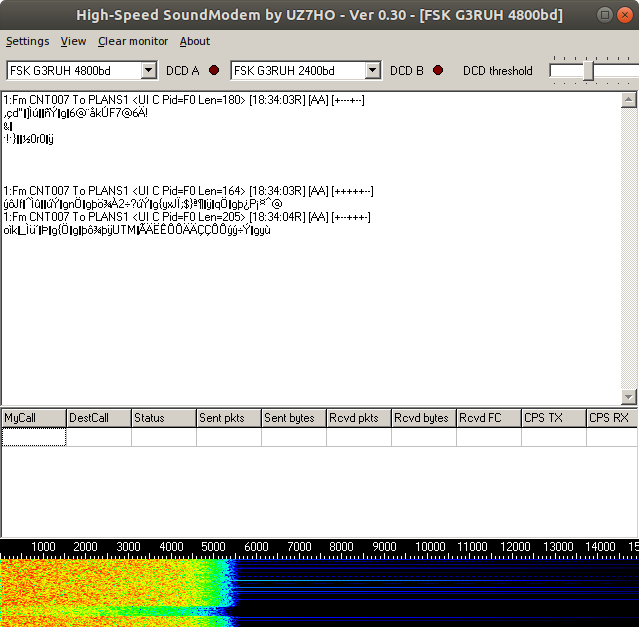Click the CPS TX column header
639x627 pixels.
tap(554, 418)
